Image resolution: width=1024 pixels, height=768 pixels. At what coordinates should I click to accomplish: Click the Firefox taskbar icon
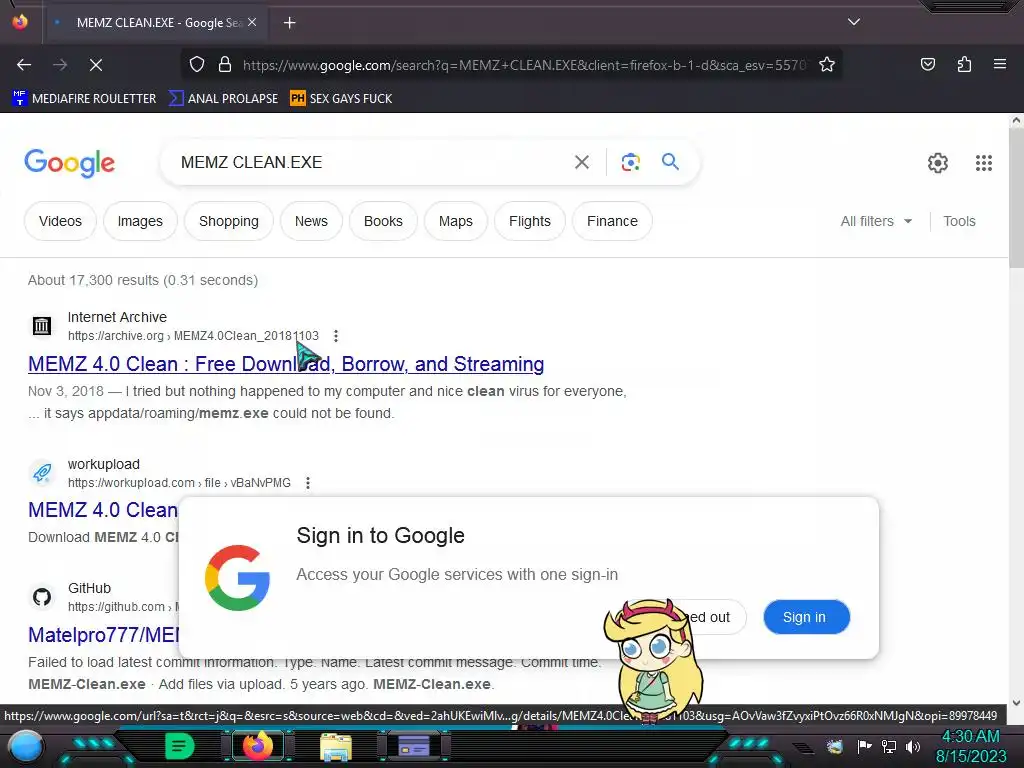click(x=258, y=746)
